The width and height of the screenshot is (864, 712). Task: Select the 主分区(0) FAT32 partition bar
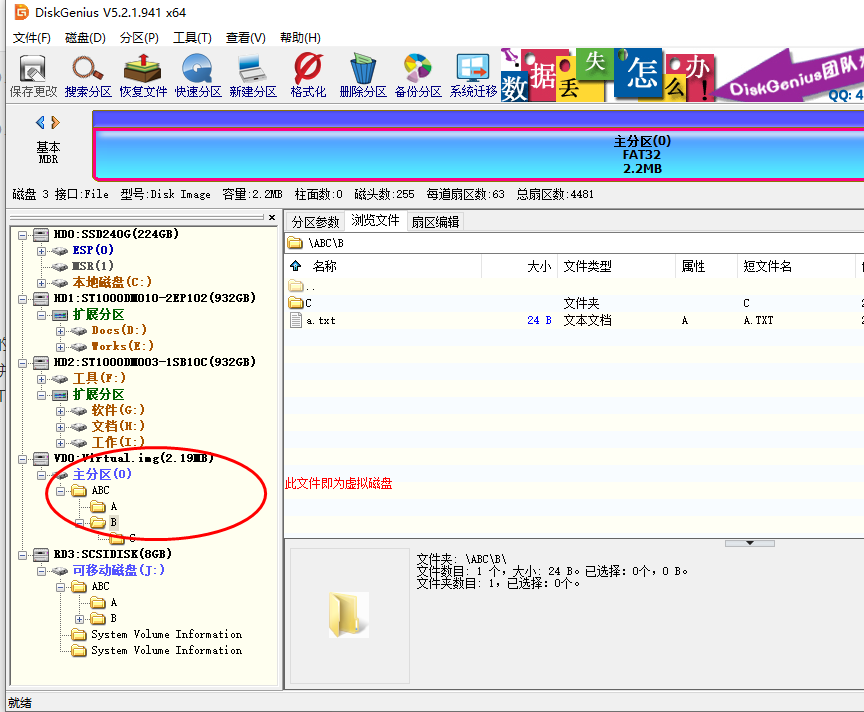click(x=478, y=154)
